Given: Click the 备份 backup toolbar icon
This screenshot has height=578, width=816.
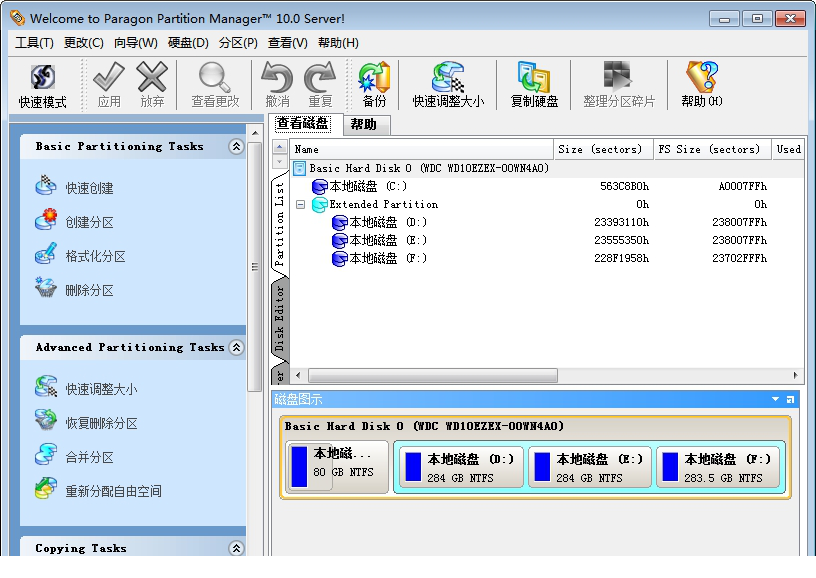Looking at the screenshot, I should (374, 85).
